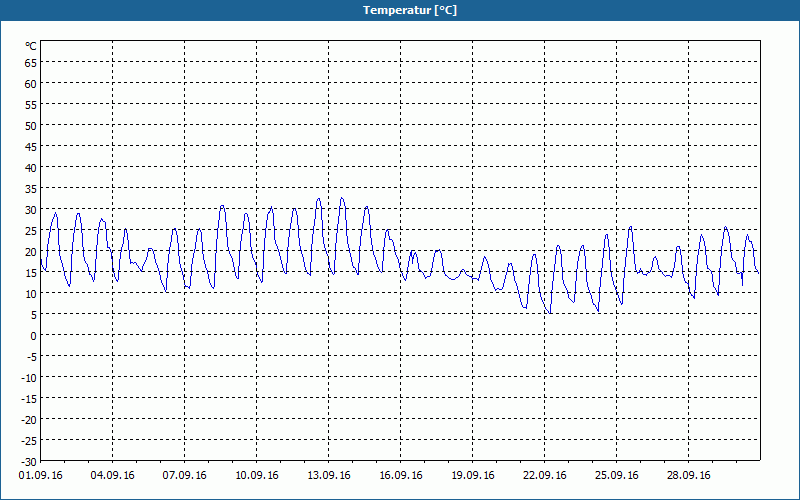800x500 pixels.
Task: Select the 10.09.16 date label
Action: point(257,476)
